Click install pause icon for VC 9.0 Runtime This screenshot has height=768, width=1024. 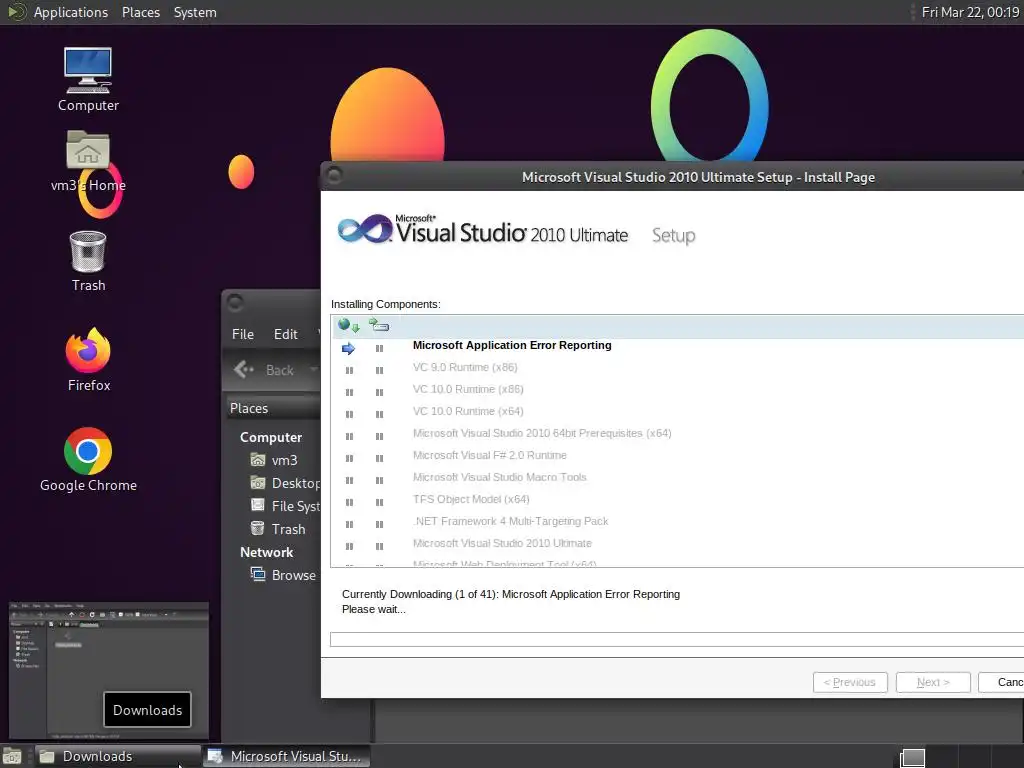(379, 371)
